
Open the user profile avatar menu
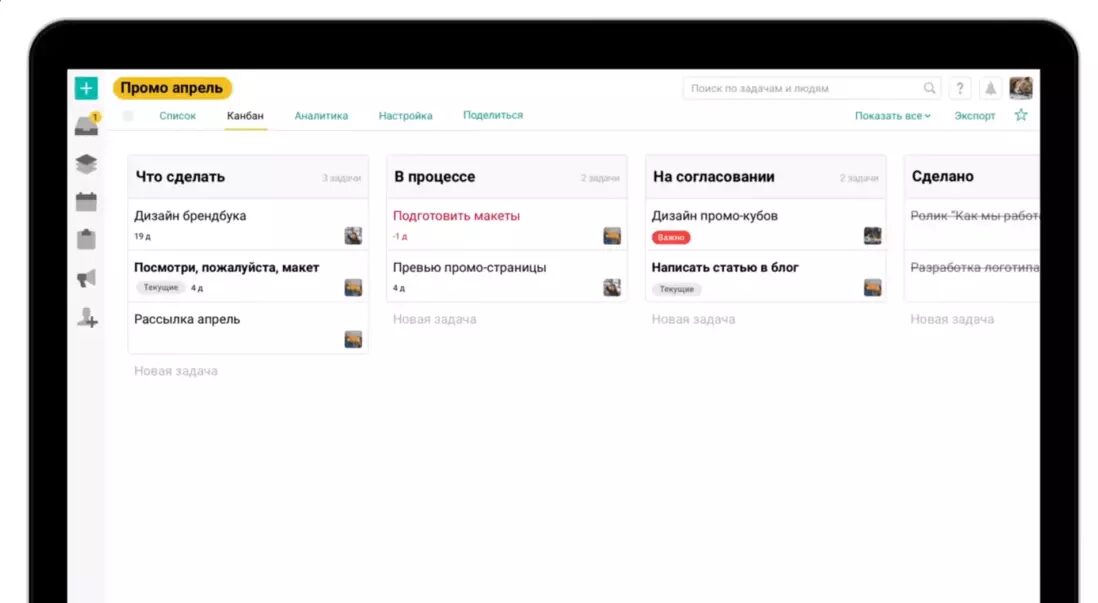tap(1020, 88)
